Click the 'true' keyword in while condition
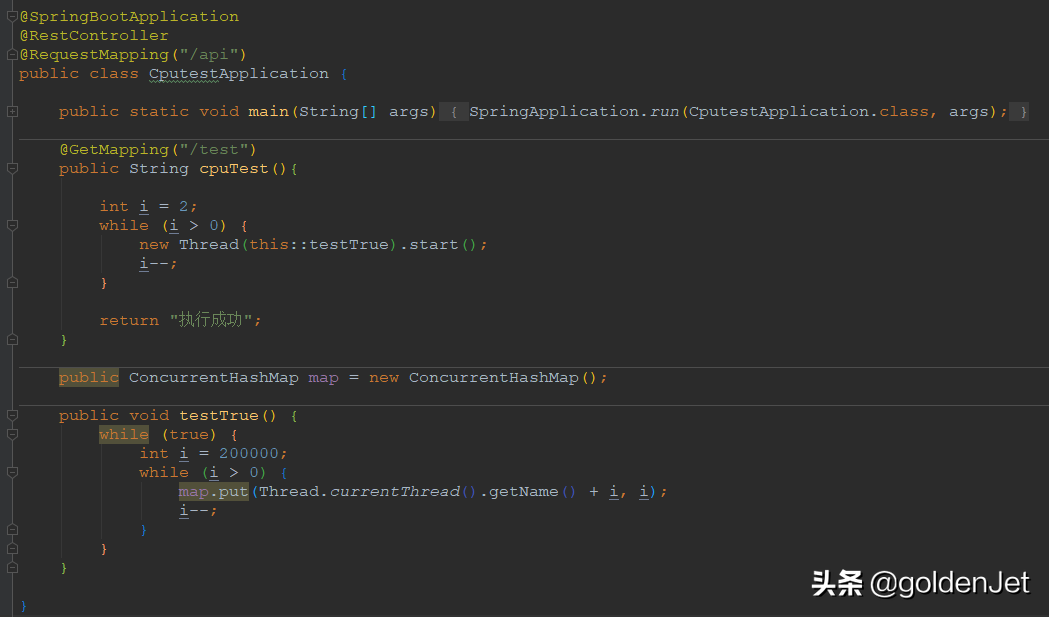This screenshot has height=617, width=1049. point(189,434)
